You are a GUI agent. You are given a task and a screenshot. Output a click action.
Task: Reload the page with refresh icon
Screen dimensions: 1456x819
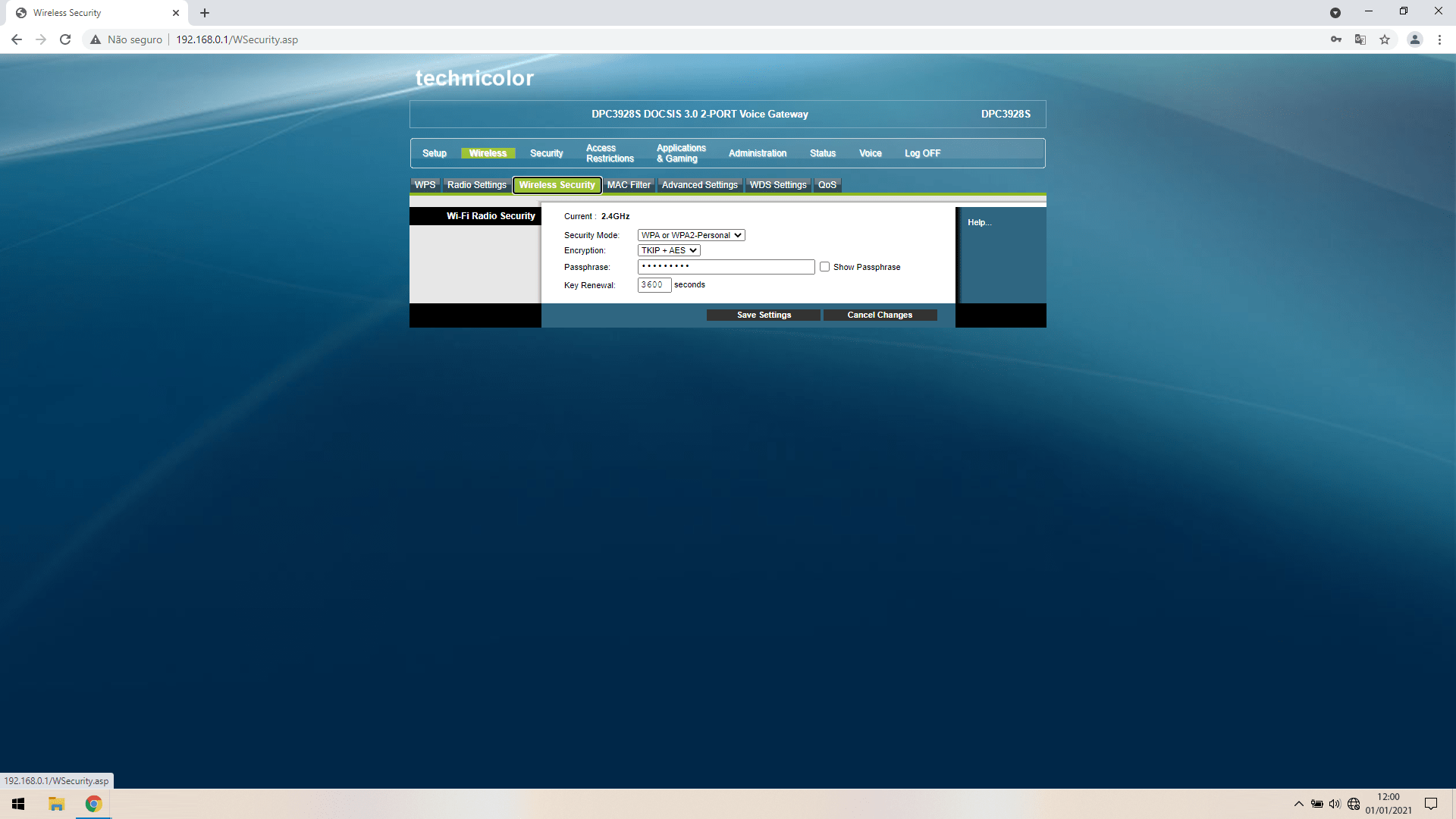click(65, 39)
